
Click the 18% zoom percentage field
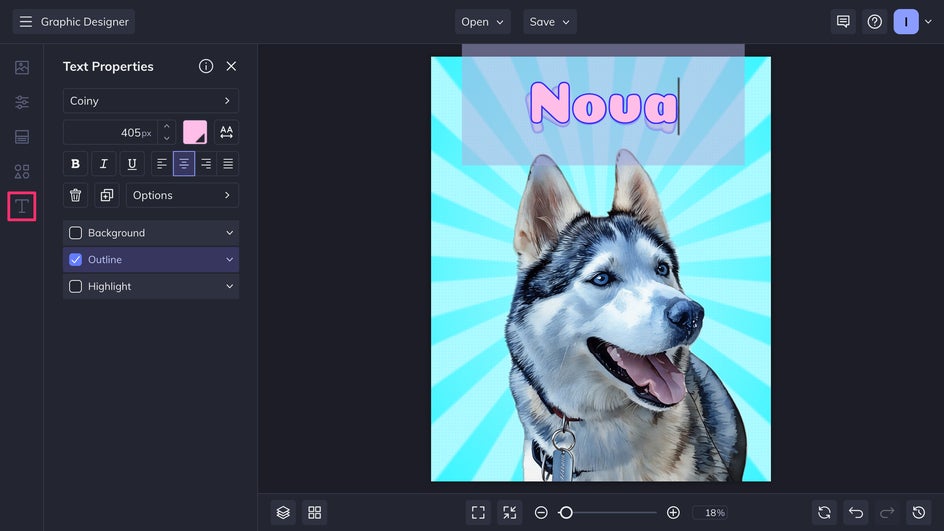(710, 512)
